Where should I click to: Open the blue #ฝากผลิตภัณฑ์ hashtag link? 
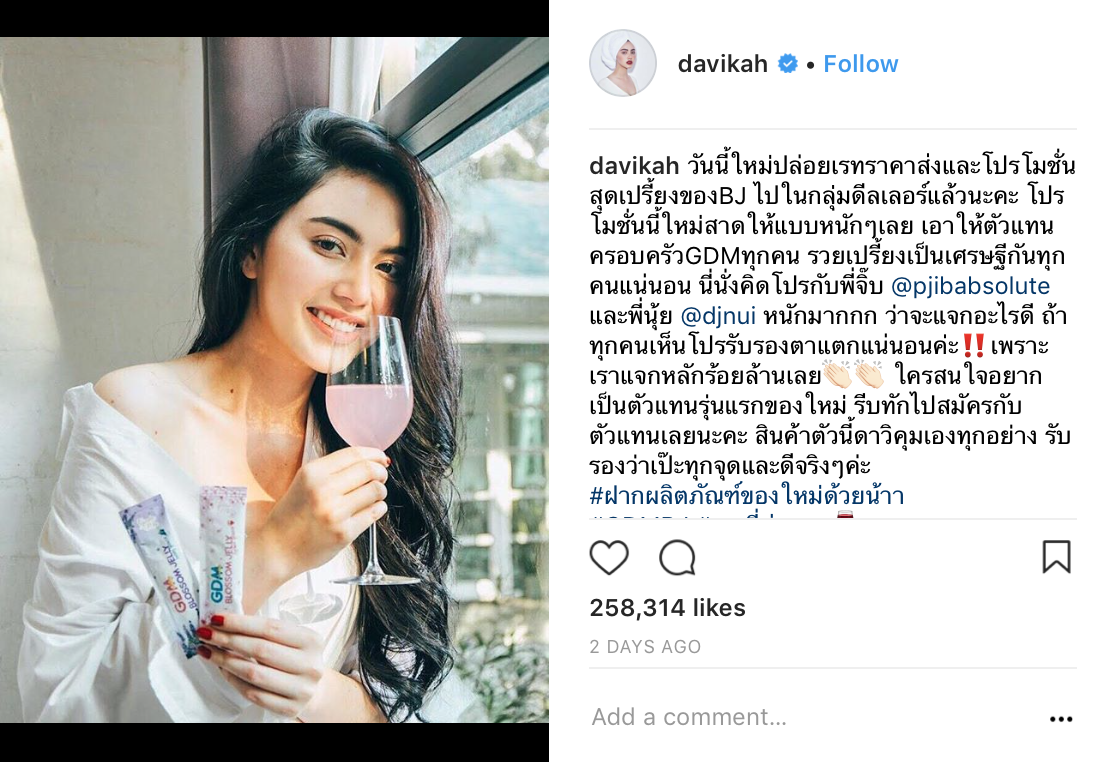[x=747, y=495]
